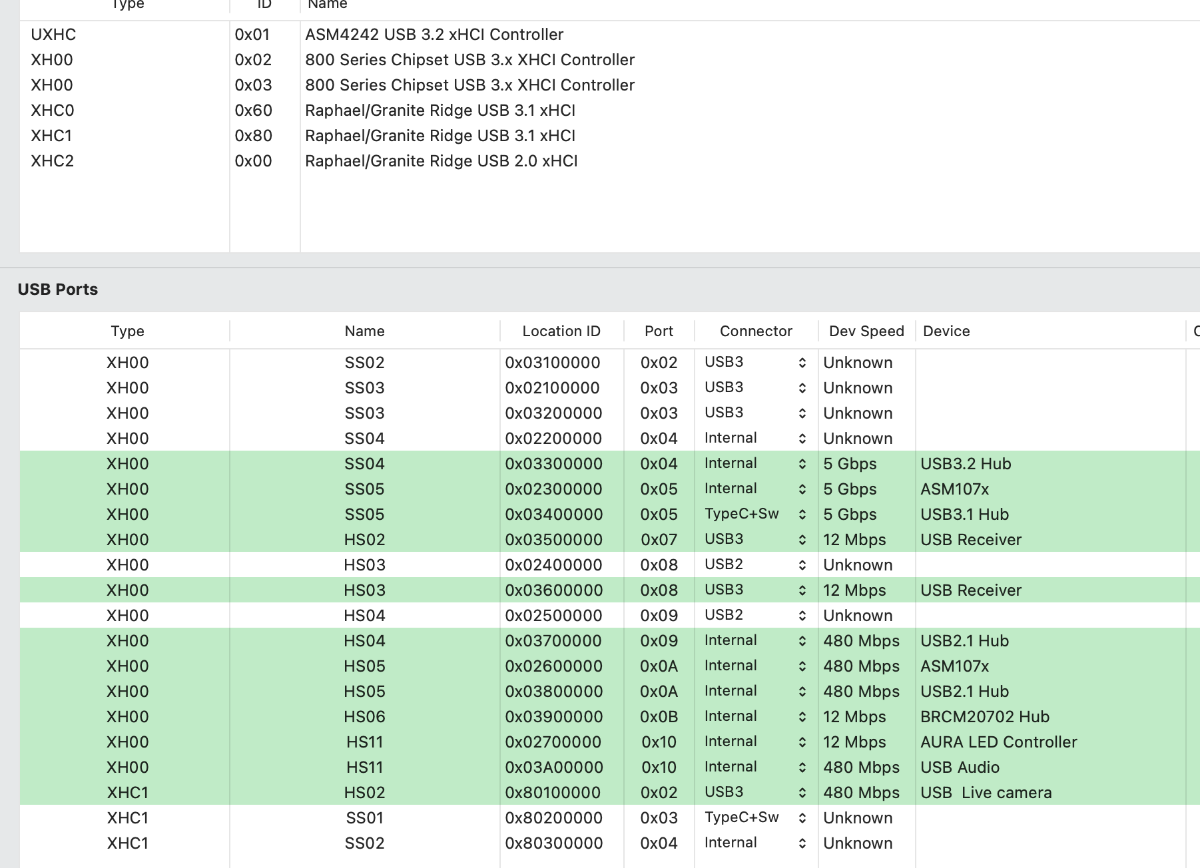Sort ports by Connector column header

click(756, 331)
